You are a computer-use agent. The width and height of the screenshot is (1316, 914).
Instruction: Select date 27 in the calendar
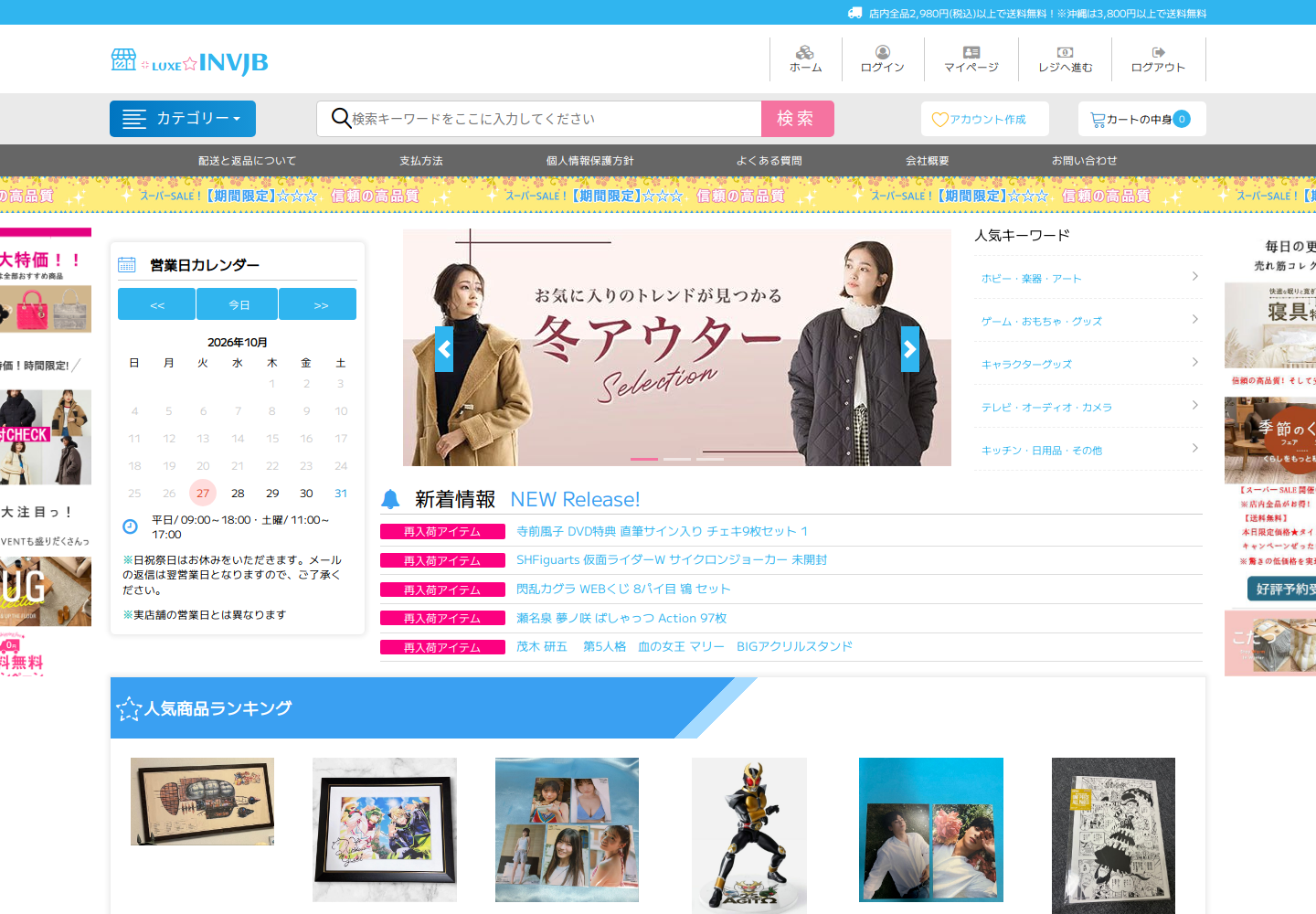(203, 493)
